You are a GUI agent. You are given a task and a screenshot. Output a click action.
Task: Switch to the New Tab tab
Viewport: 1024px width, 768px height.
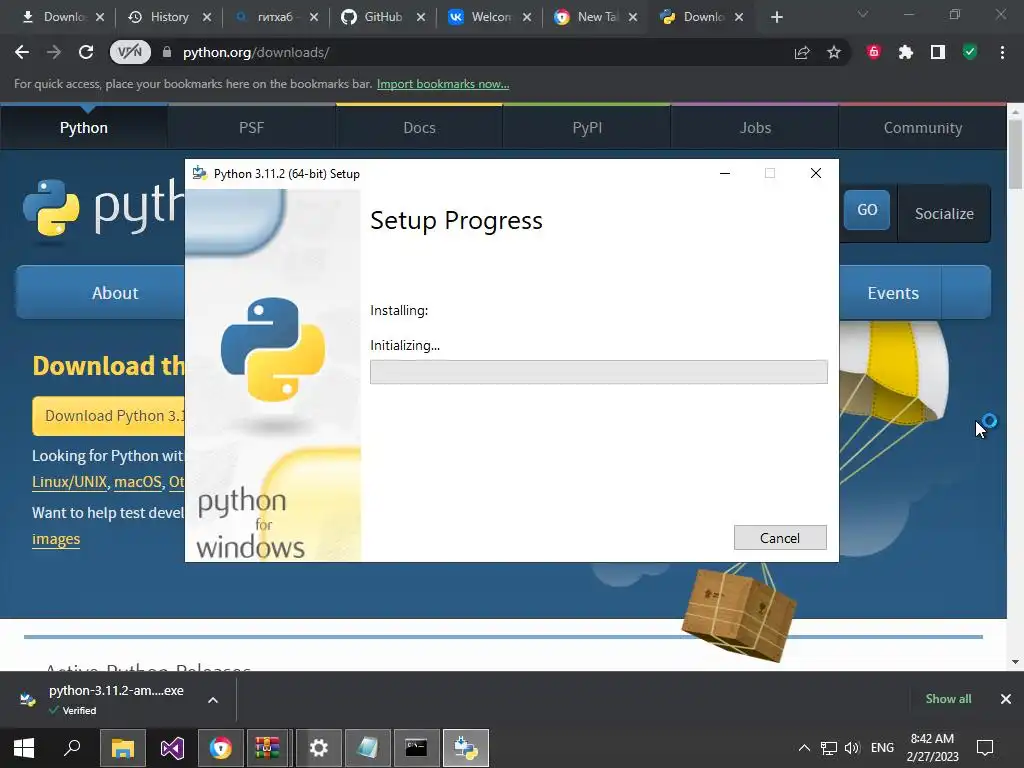point(597,17)
